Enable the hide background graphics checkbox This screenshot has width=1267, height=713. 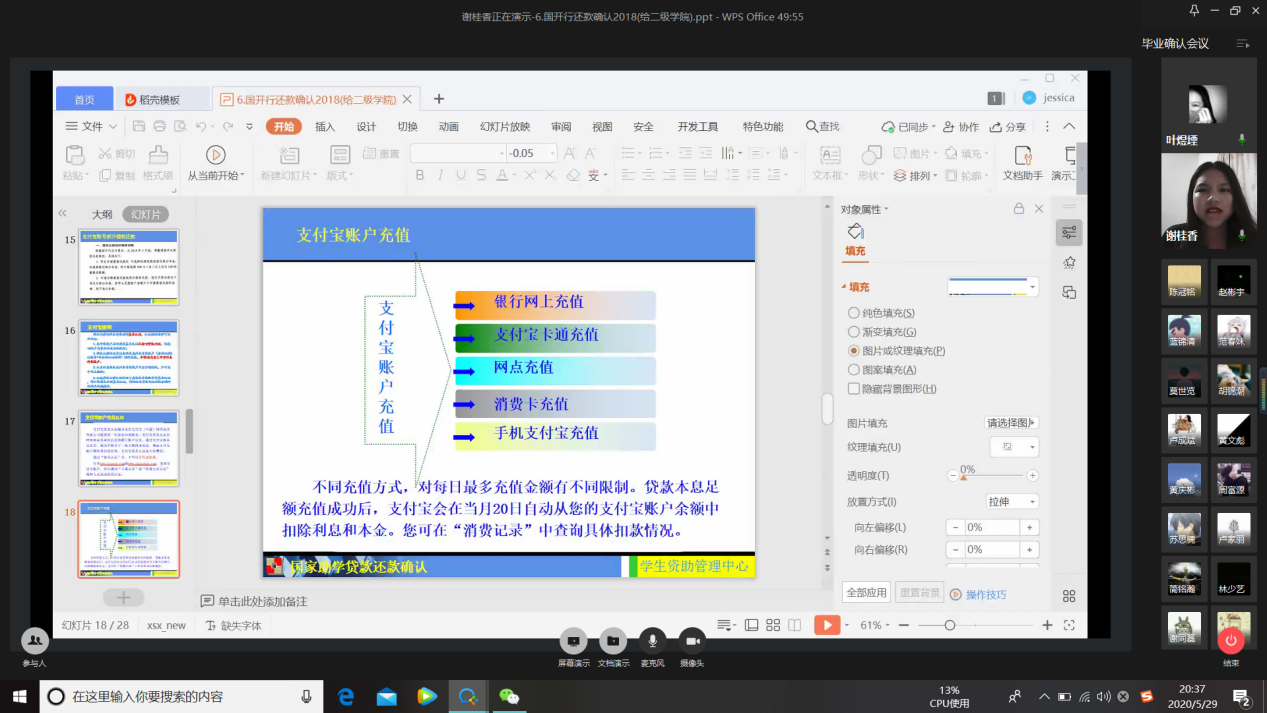click(854, 389)
